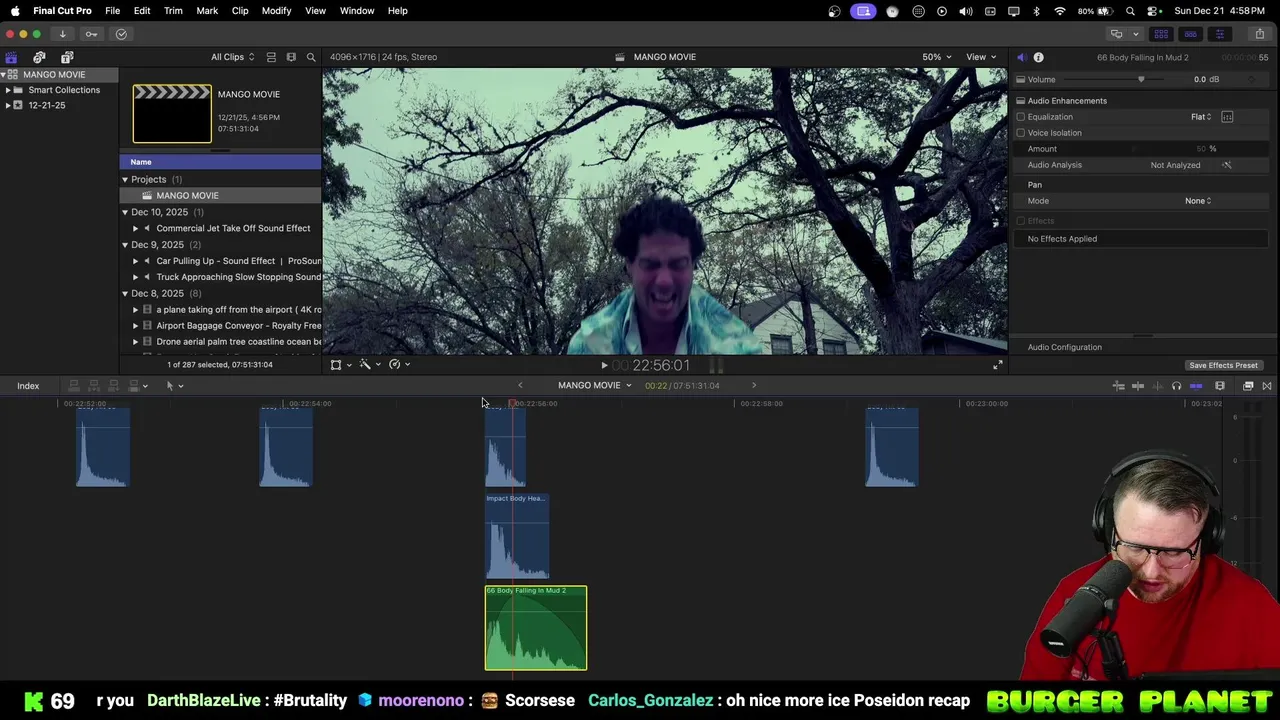The width and height of the screenshot is (1280, 720).
Task: Open viewer fullscreen playback icon
Action: click(x=997, y=365)
